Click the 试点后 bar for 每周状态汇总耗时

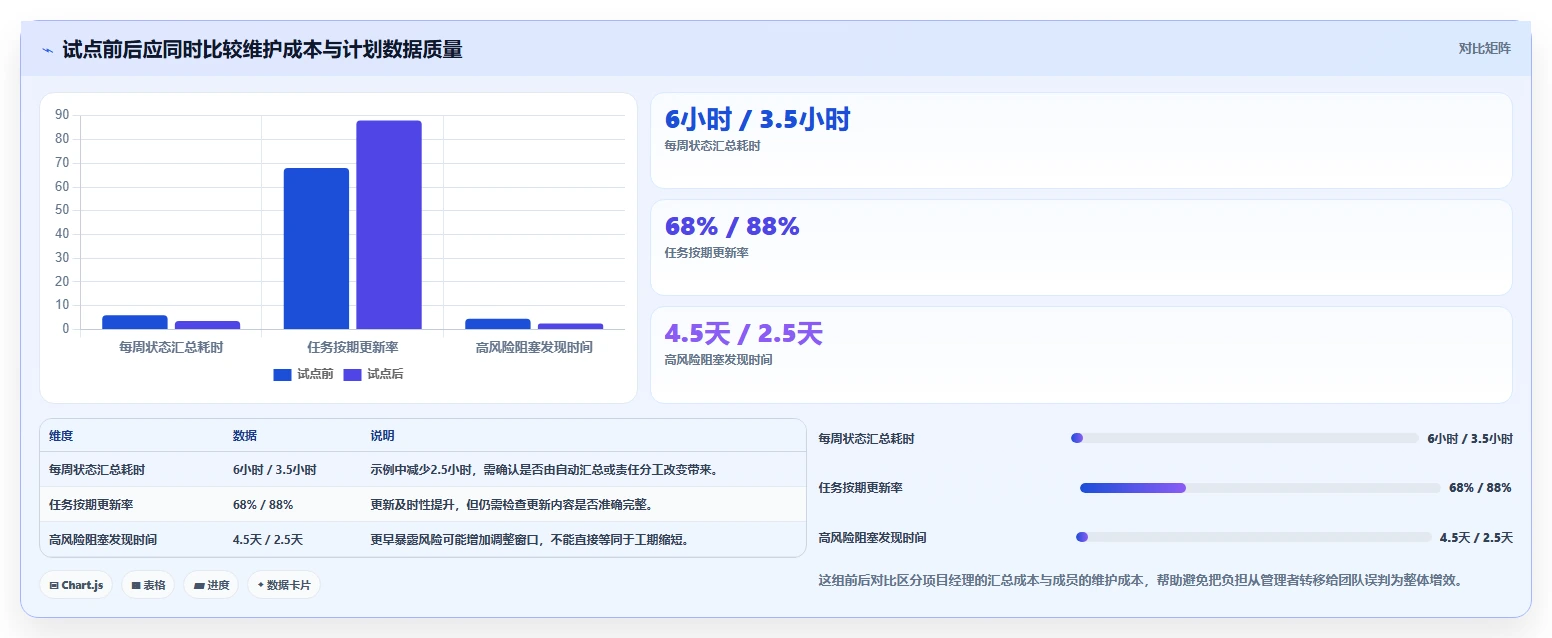coord(207,325)
